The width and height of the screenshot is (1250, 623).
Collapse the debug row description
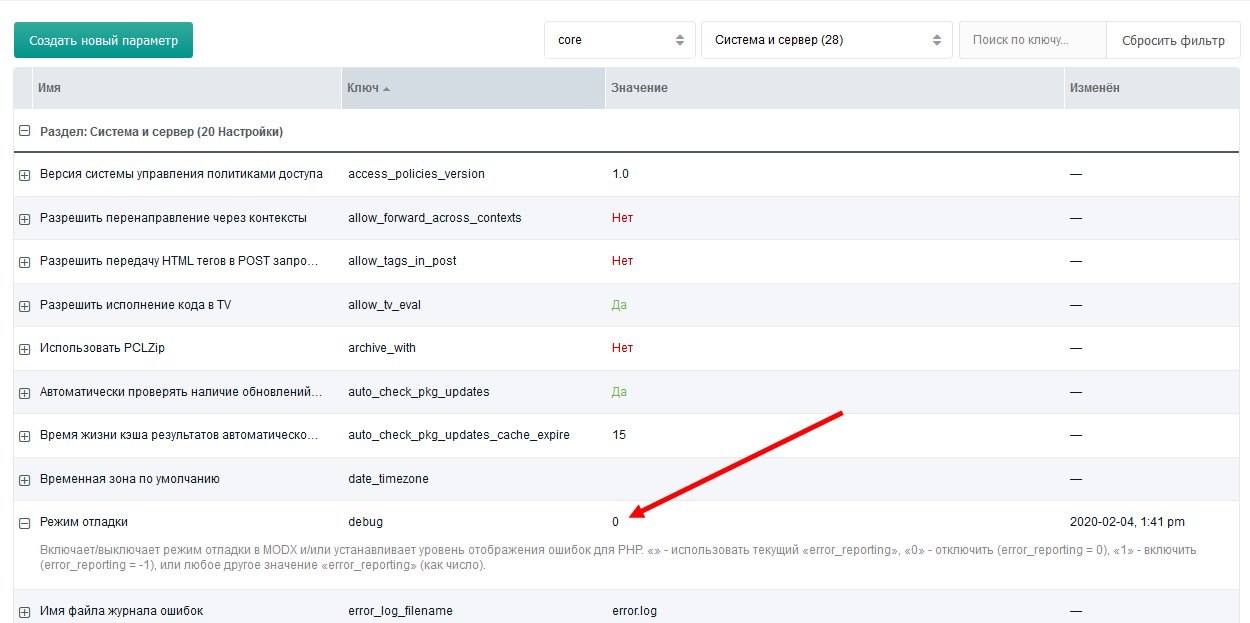pyautogui.click(x=25, y=523)
